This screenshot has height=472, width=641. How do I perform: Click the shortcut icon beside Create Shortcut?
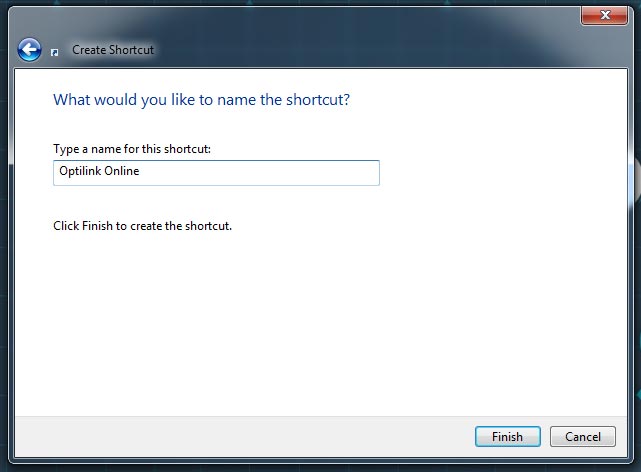54,52
